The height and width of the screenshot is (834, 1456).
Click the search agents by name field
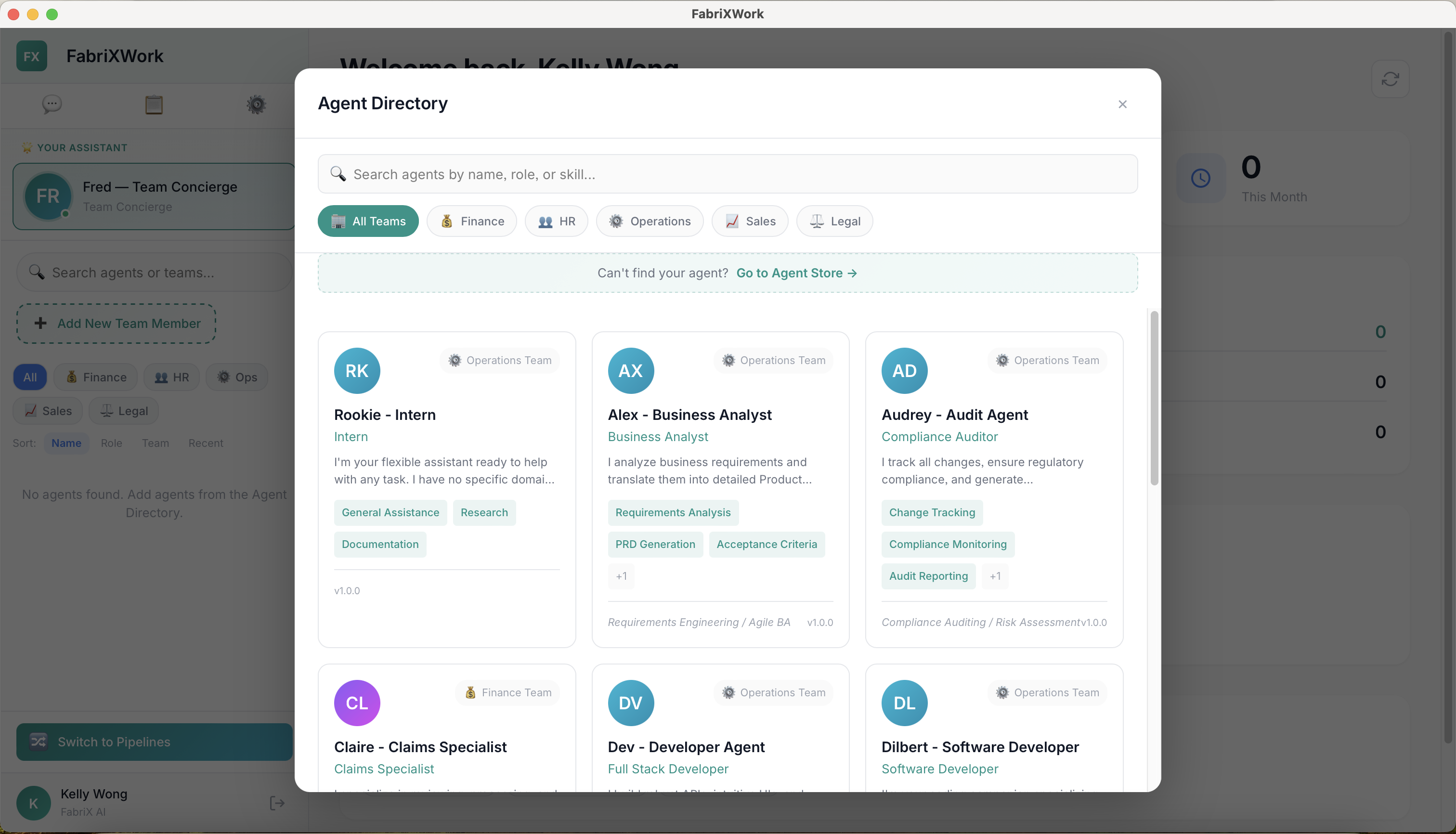(x=728, y=174)
